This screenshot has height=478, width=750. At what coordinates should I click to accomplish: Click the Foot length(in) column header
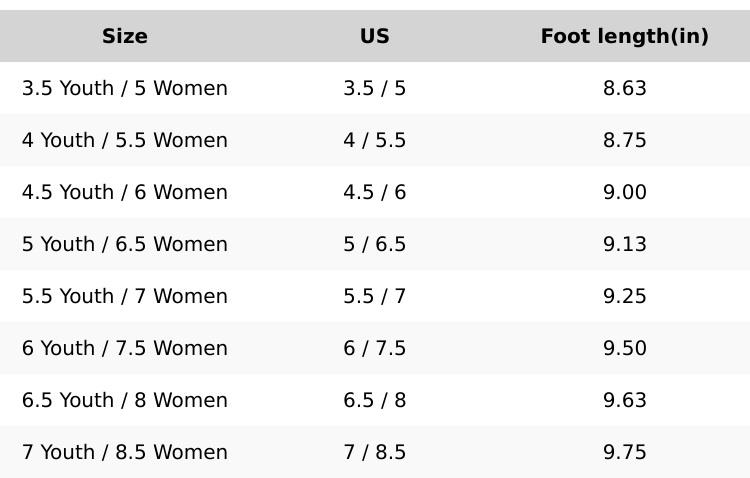(x=624, y=37)
